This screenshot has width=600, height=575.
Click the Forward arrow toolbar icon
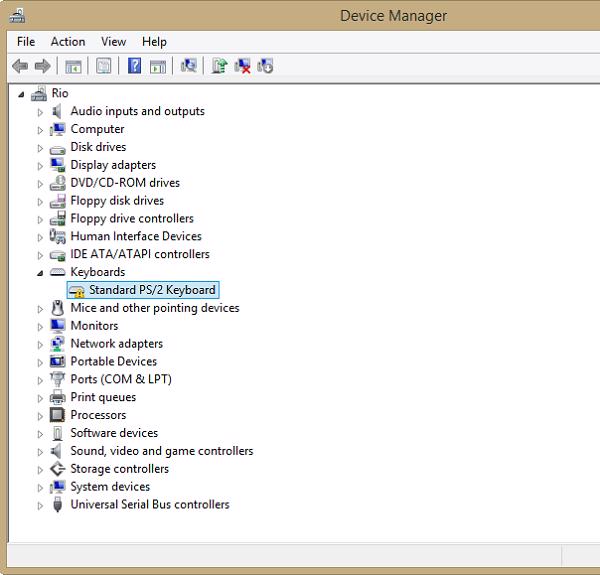point(42,66)
